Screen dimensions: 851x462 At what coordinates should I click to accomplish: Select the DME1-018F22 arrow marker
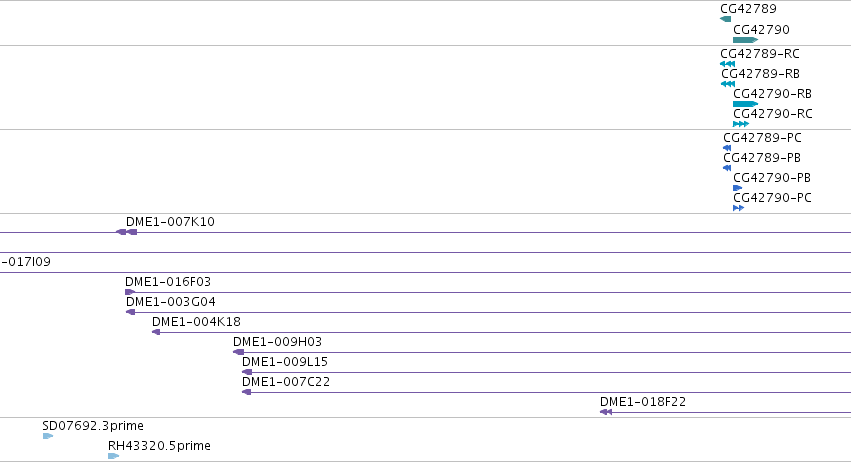click(606, 412)
